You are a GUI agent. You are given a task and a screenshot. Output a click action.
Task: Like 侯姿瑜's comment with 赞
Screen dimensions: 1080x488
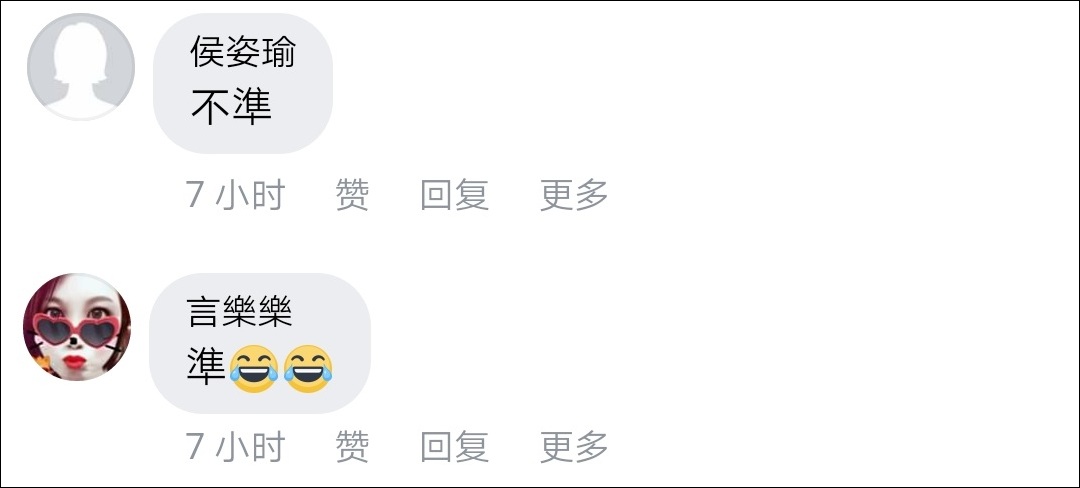(352, 195)
